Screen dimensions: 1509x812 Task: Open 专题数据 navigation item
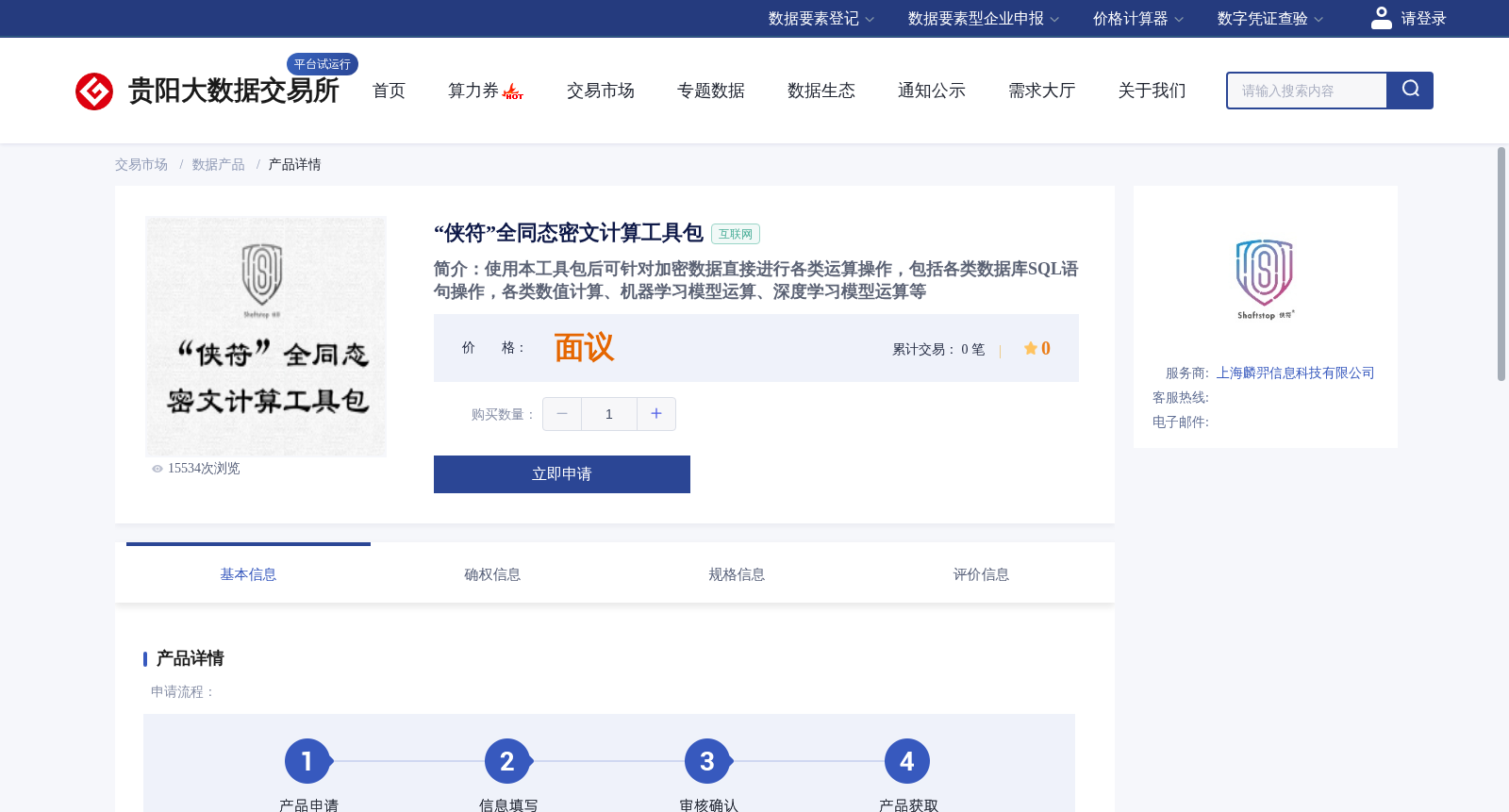click(711, 91)
